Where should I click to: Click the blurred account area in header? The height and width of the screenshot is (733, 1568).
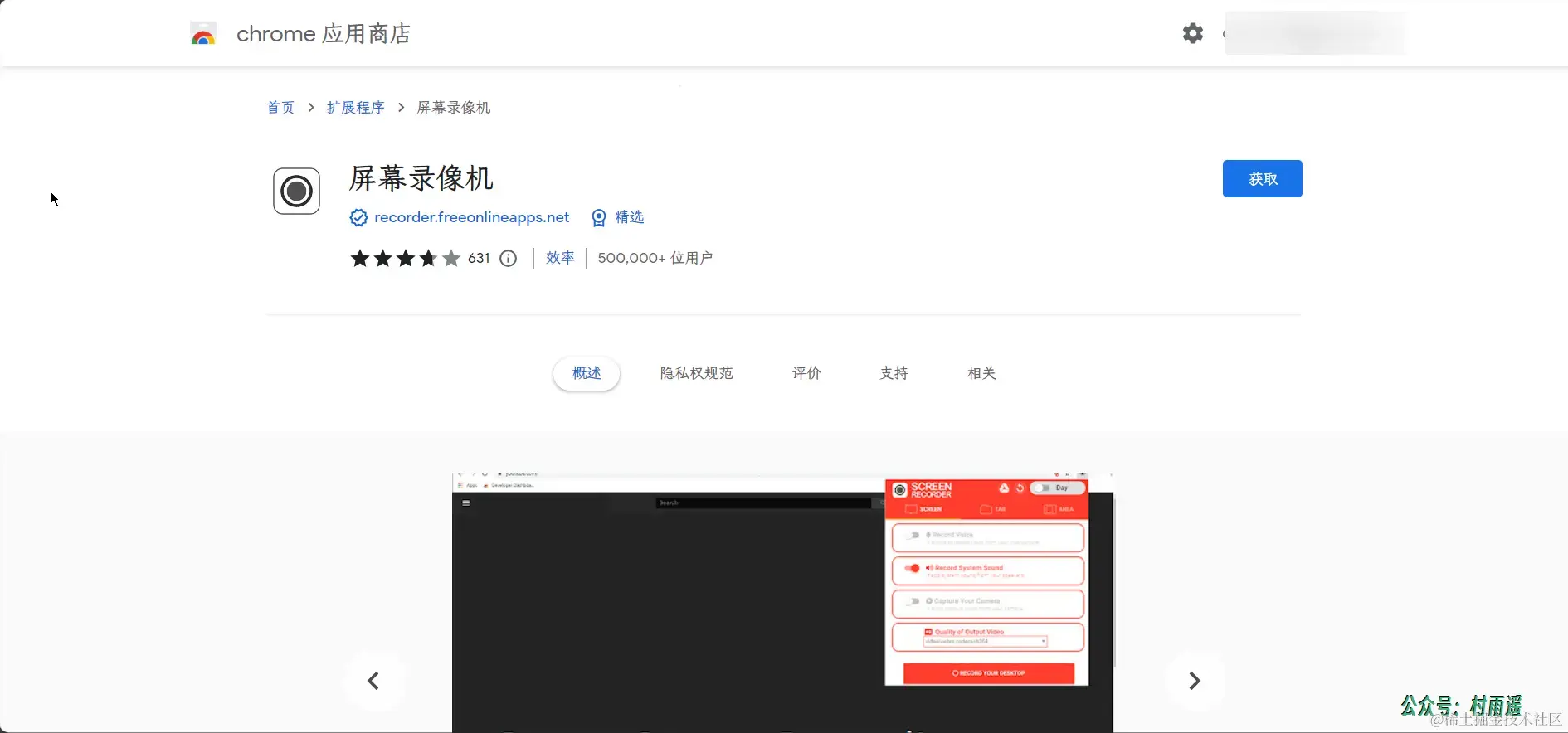tap(1314, 33)
